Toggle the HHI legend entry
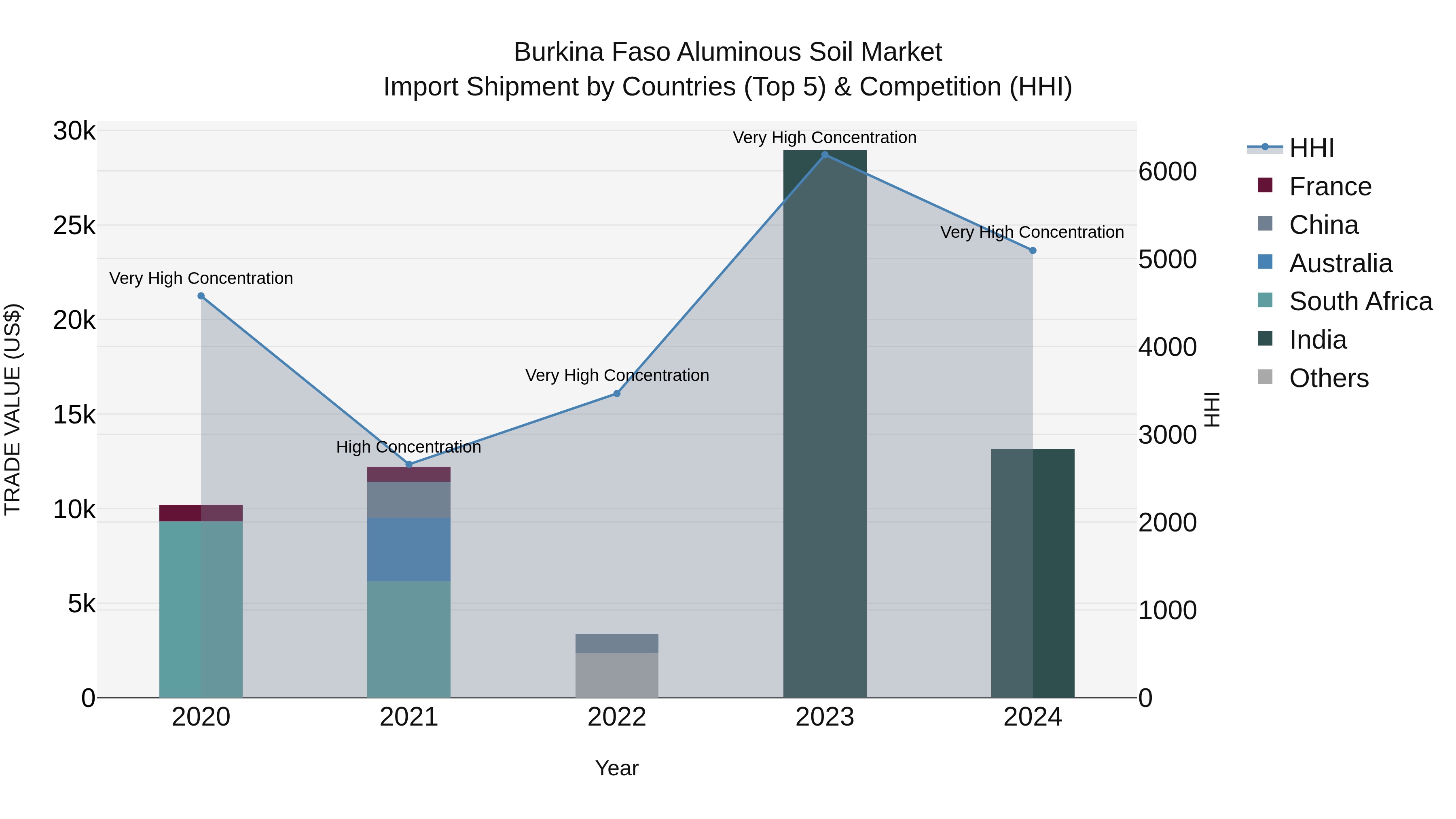 (1291, 148)
